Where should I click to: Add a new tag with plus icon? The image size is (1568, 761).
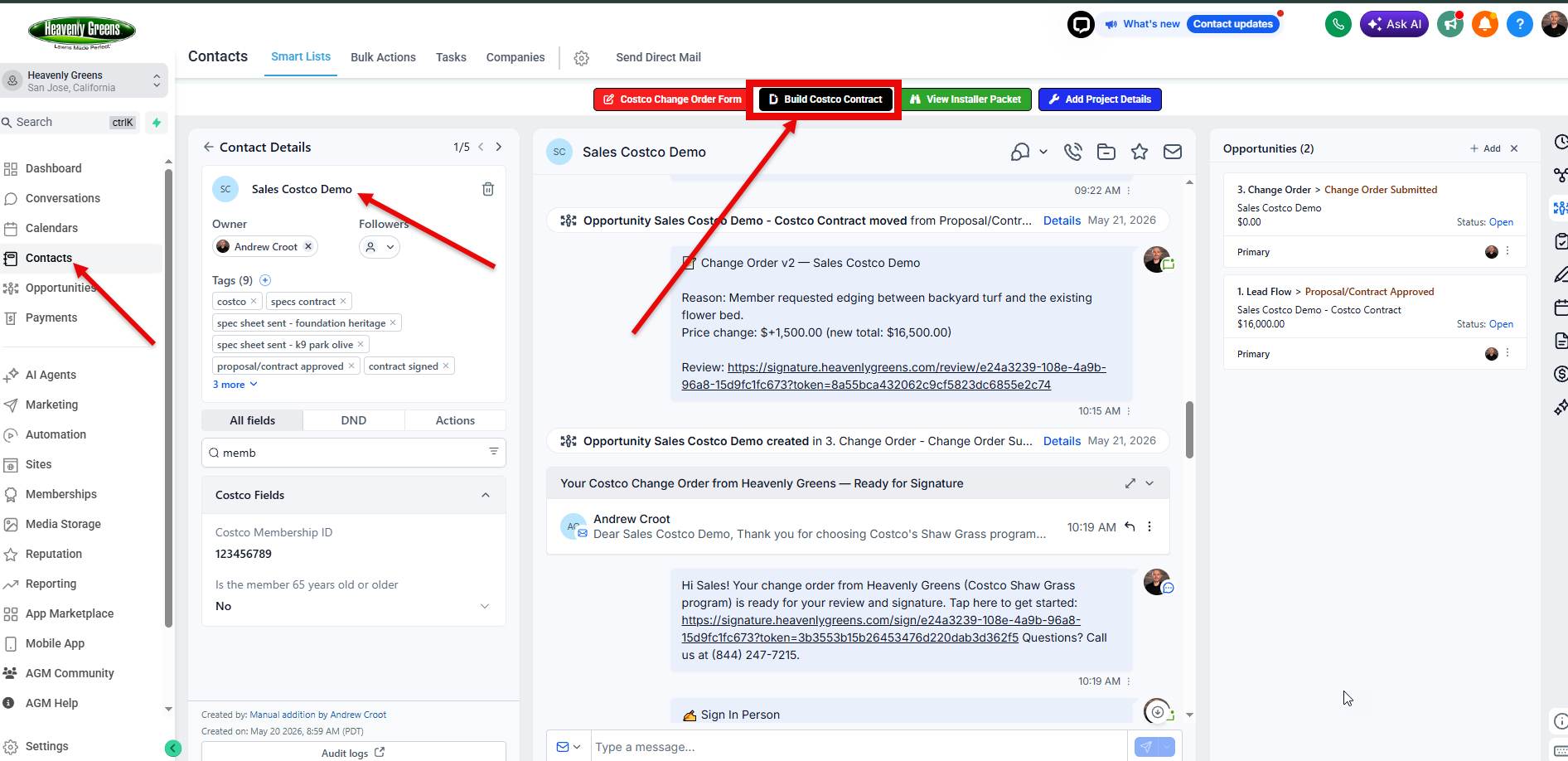pos(265,280)
